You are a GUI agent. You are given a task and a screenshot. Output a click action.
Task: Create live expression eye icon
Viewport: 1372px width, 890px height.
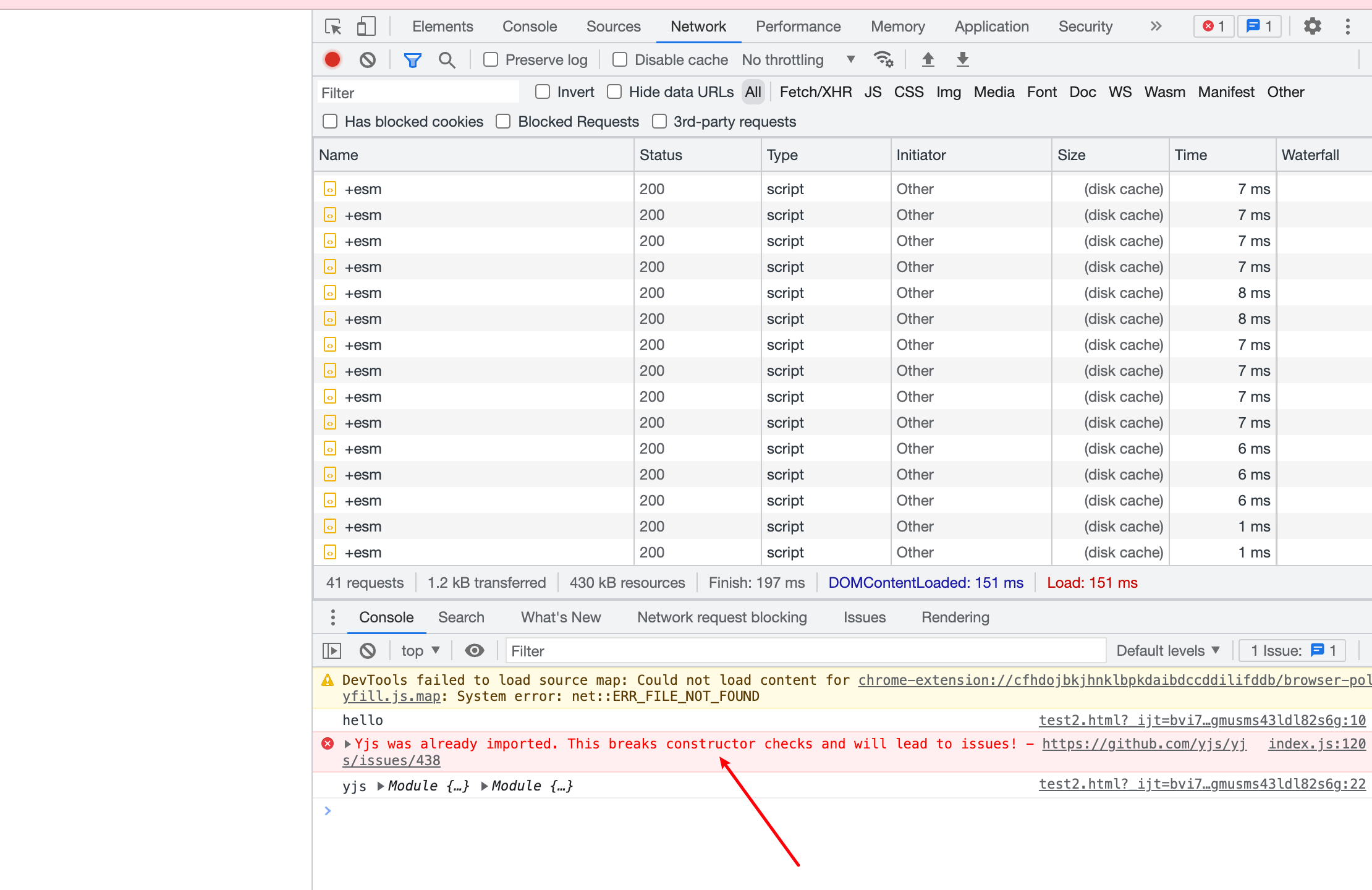(x=474, y=650)
